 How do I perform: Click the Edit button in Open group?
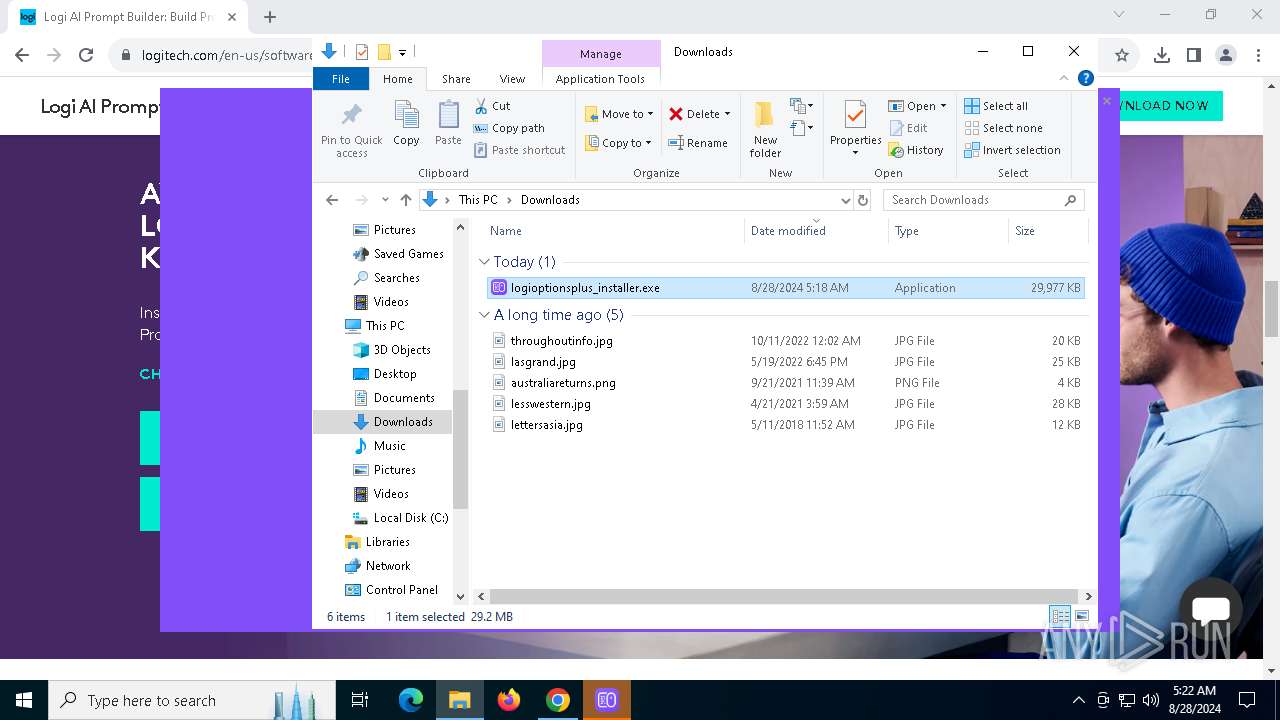[908, 128]
